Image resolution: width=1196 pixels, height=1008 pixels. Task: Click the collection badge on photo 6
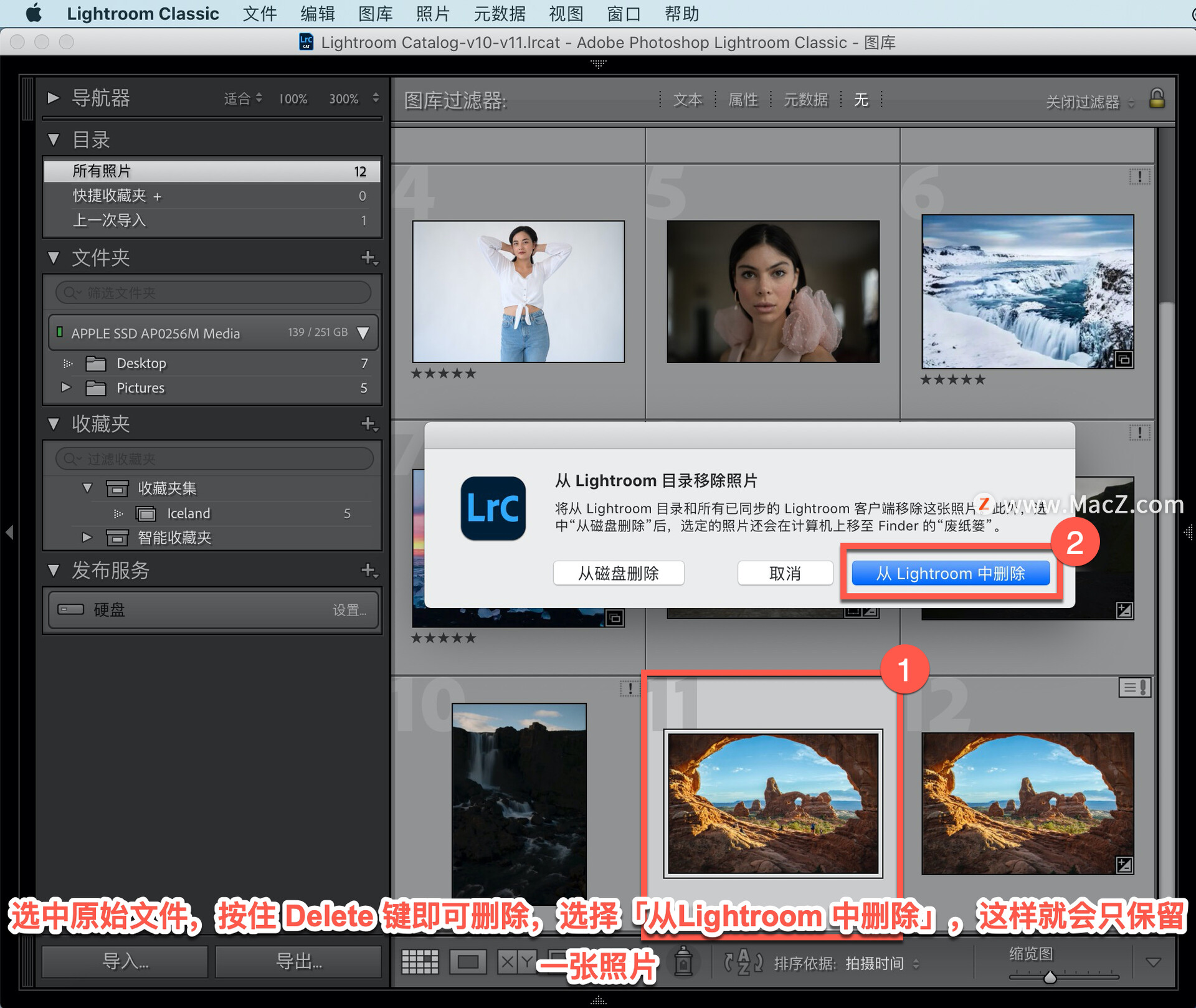[x=1124, y=359]
